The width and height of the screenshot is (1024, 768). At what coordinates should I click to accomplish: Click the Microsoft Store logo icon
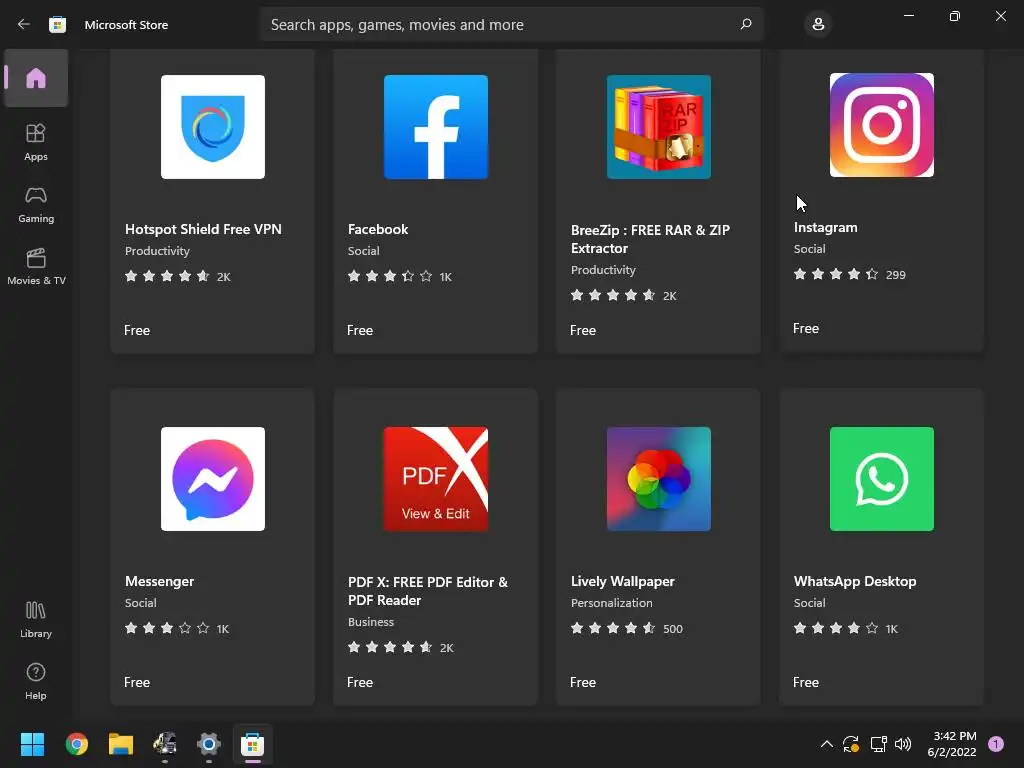pos(57,25)
